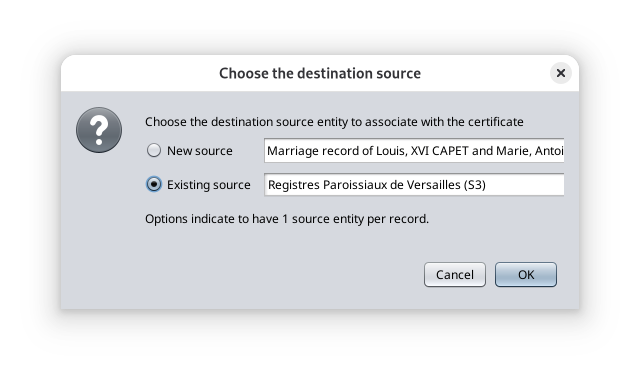Click the blank end of the existing source field

(527, 185)
